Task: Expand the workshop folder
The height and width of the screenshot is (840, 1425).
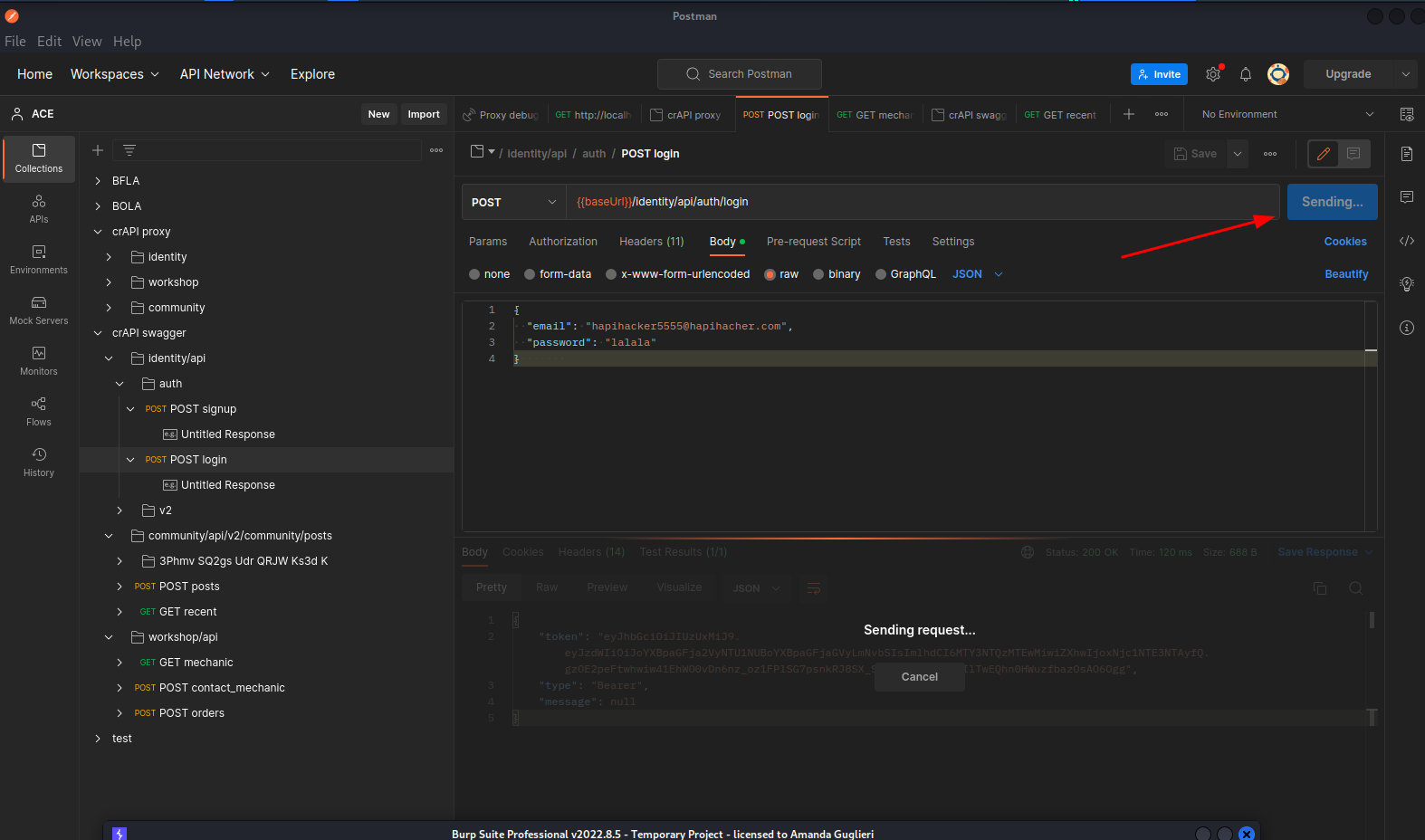Action: (109, 282)
